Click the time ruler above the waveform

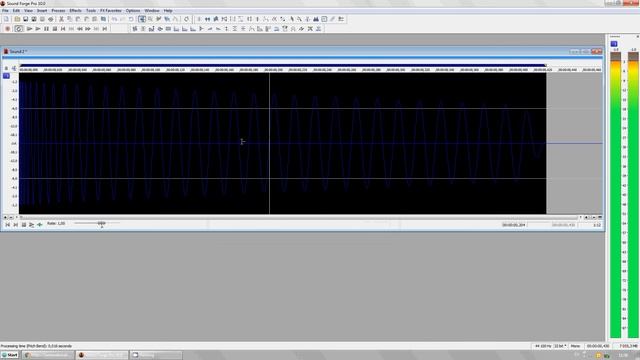310,70
